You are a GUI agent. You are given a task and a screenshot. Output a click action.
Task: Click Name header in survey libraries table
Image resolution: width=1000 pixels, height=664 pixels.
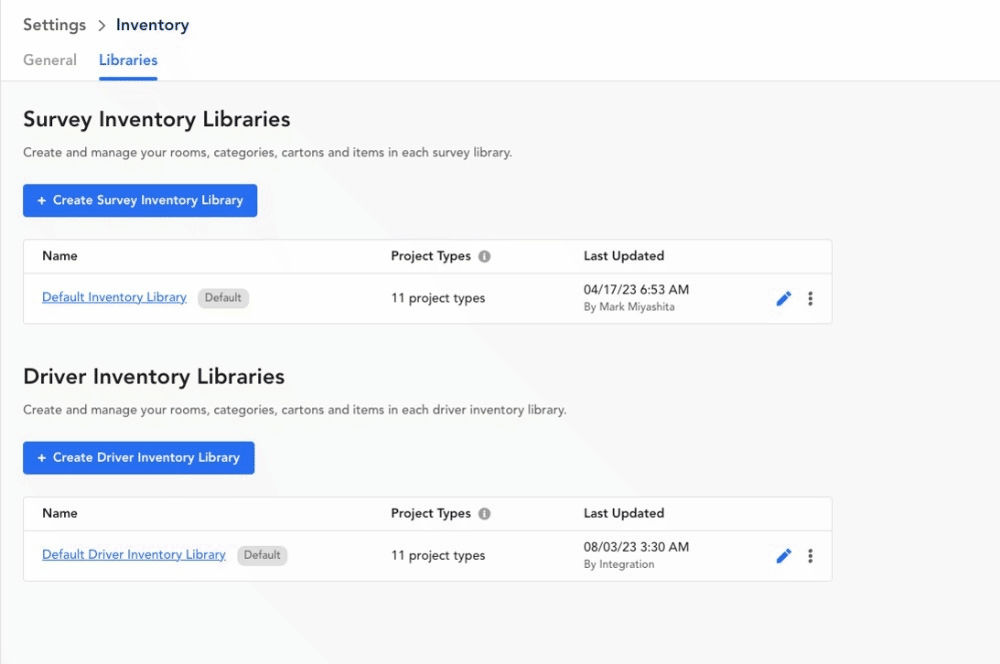point(60,256)
